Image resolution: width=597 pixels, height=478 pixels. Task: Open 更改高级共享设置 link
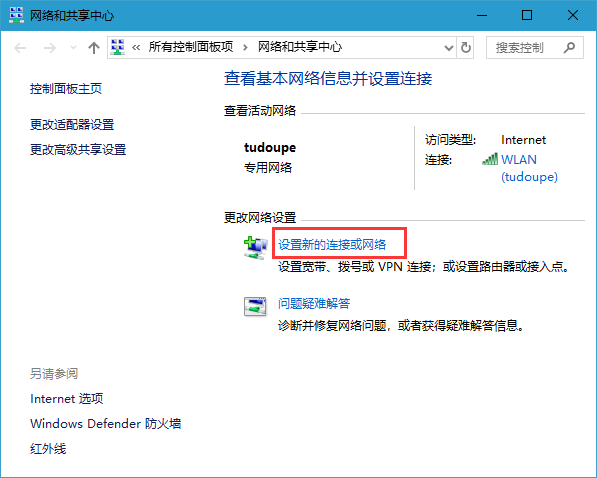[78, 150]
